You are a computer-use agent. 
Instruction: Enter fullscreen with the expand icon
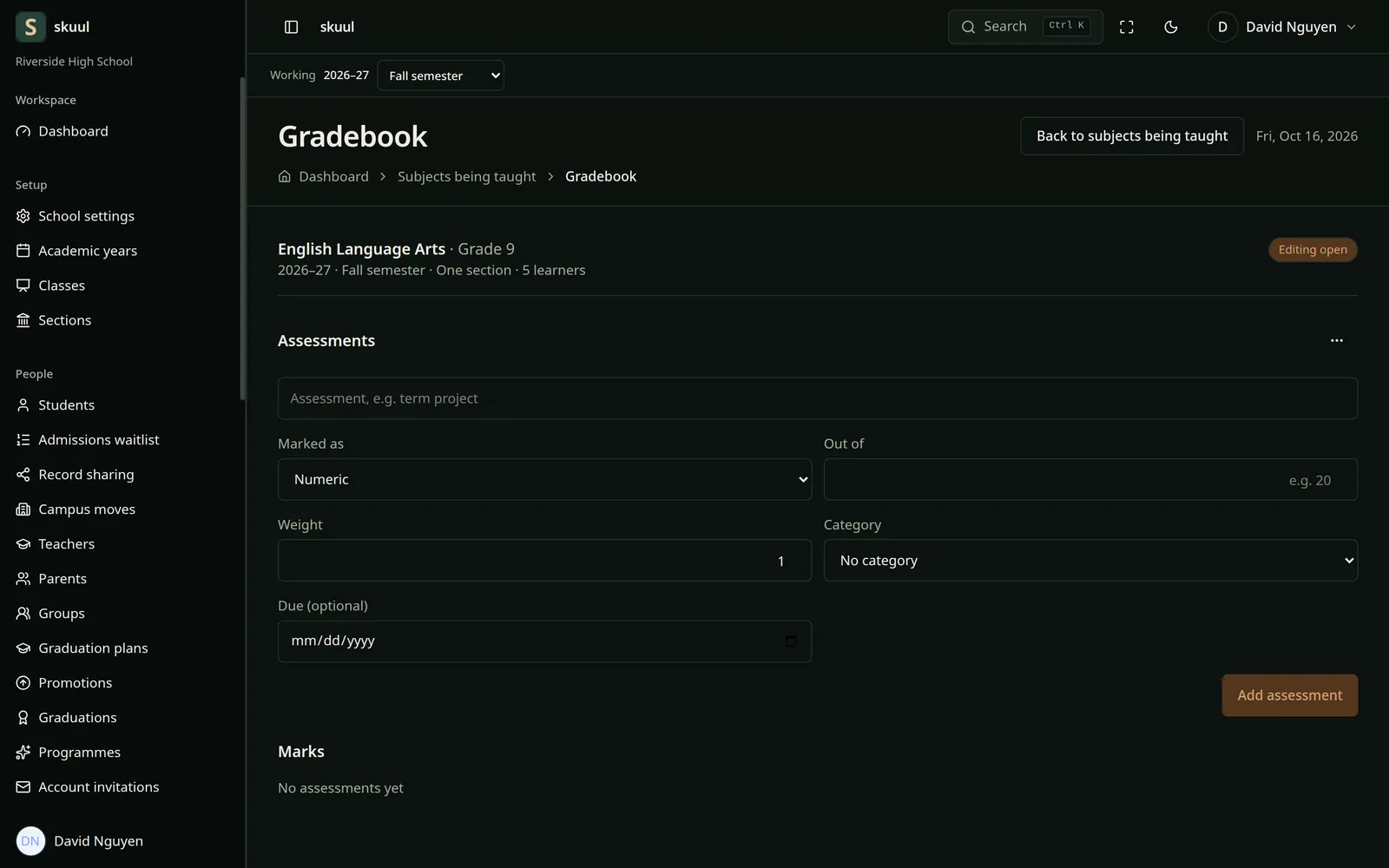(x=1127, y=27)
